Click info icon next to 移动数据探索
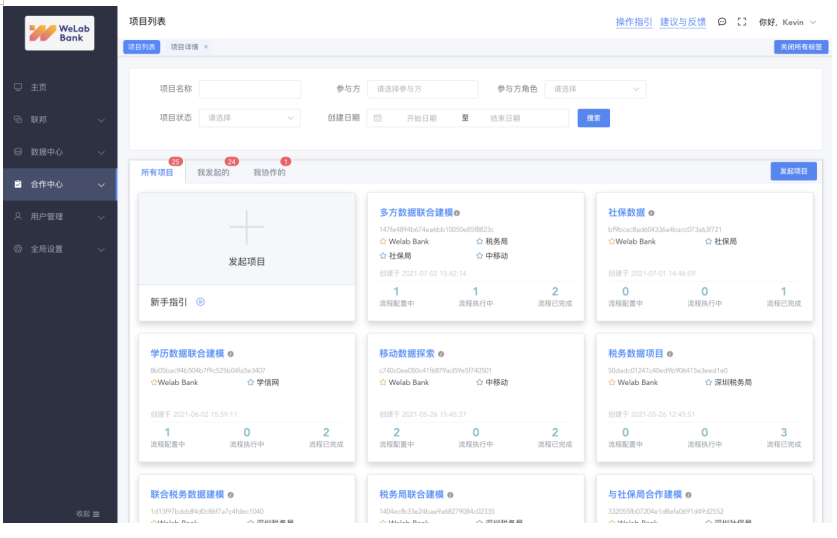The image size is (837, 538). 441,354
